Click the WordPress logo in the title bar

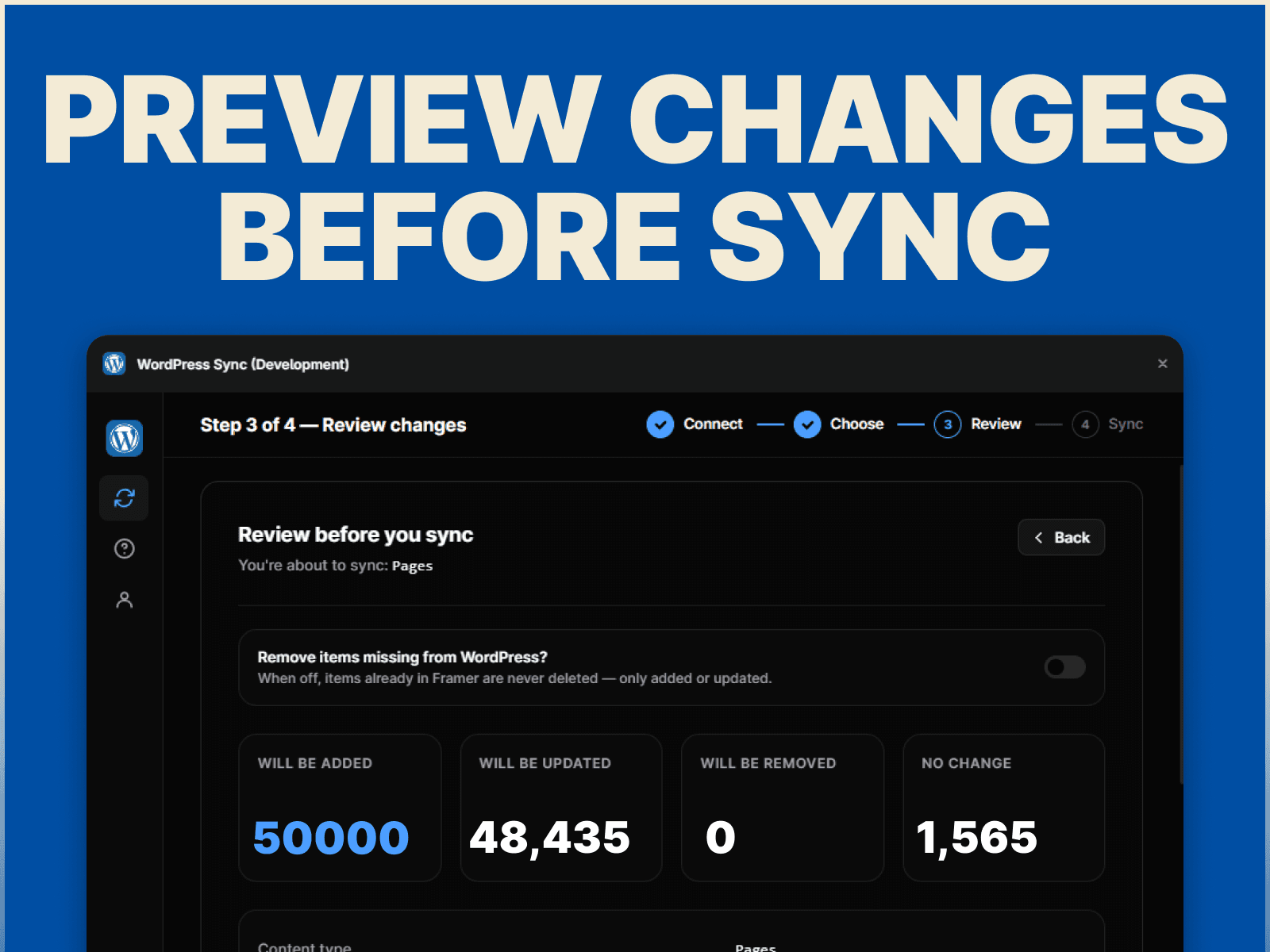[x=114, y=363]
